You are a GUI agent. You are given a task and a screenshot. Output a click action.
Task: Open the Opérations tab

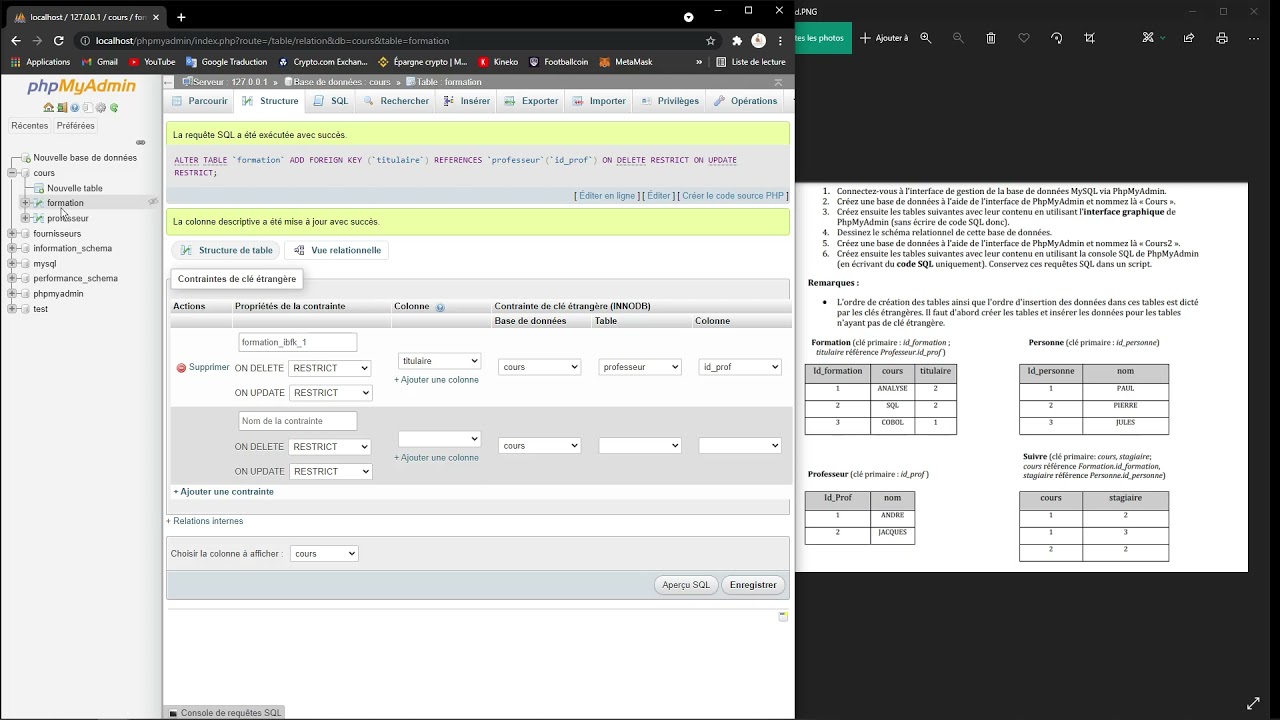coord(745,101)
